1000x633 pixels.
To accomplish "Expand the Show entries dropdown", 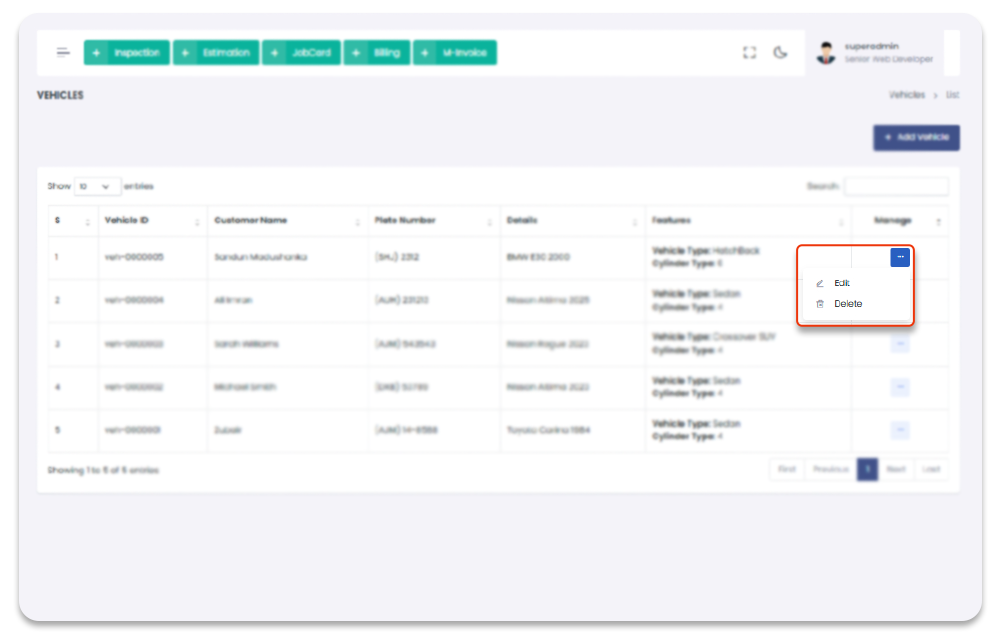I will (97, 186).
